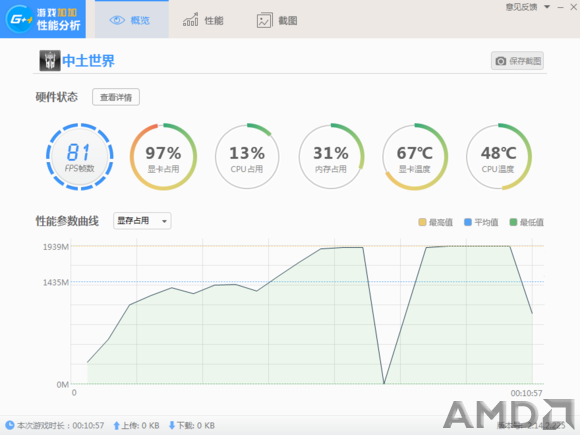
Task: Click the clock icon in status bar
Action: (x=10, y=425)
